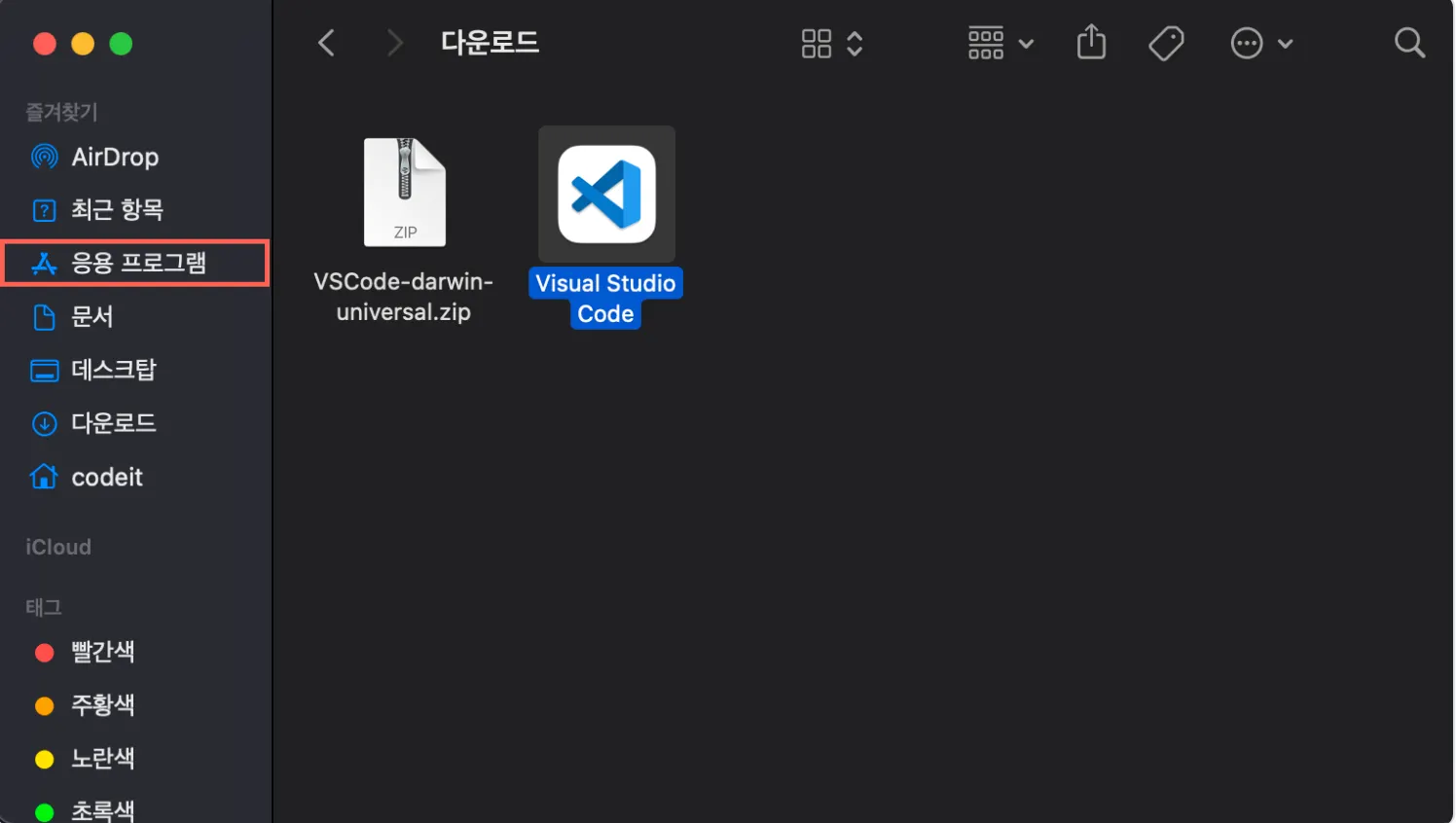Go back with the left chevron
The width and height of the screenshot is (1456, 823).
pyautogui.click(x=327, y=43)
